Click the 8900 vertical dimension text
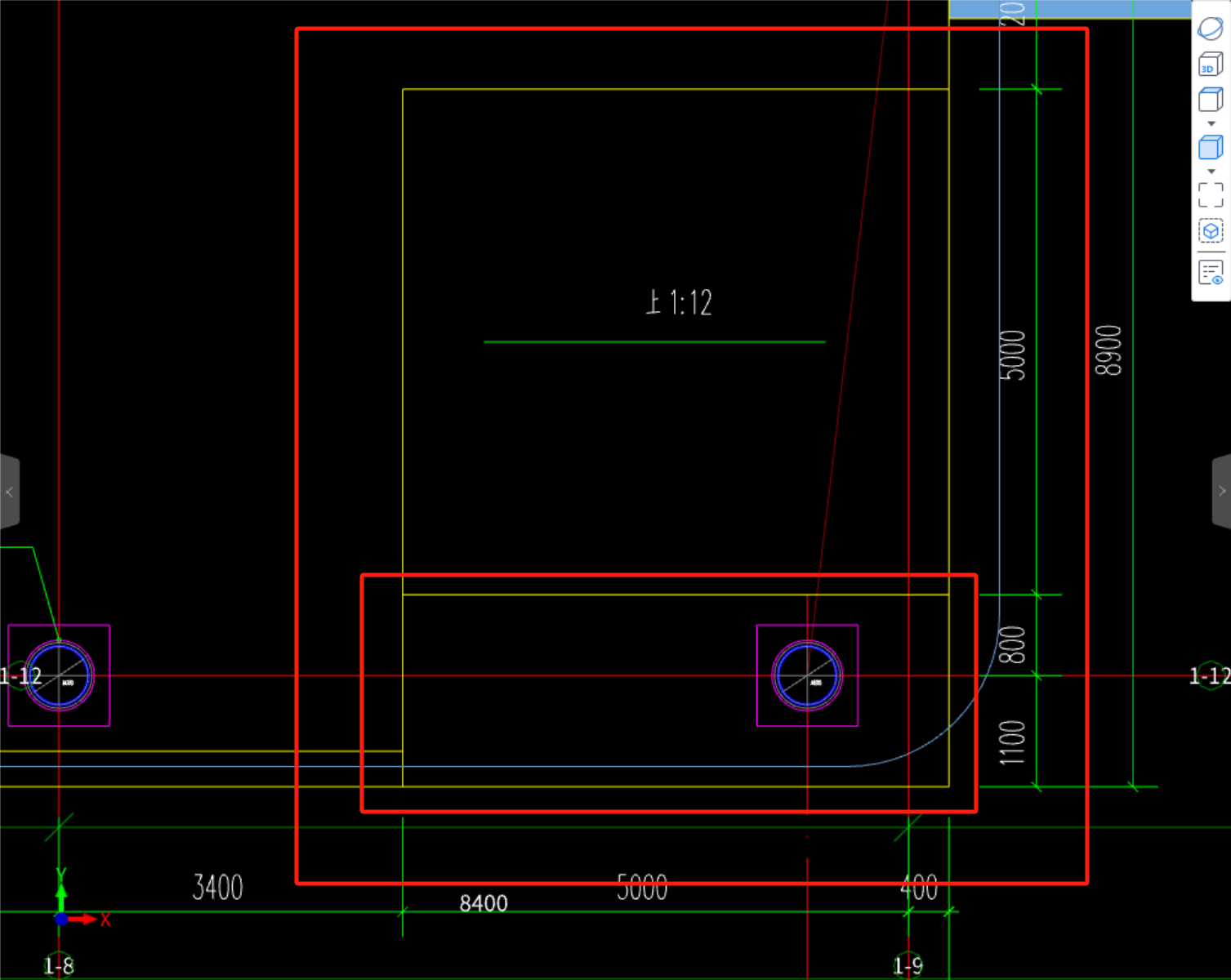 click(x=1108, y=350)
